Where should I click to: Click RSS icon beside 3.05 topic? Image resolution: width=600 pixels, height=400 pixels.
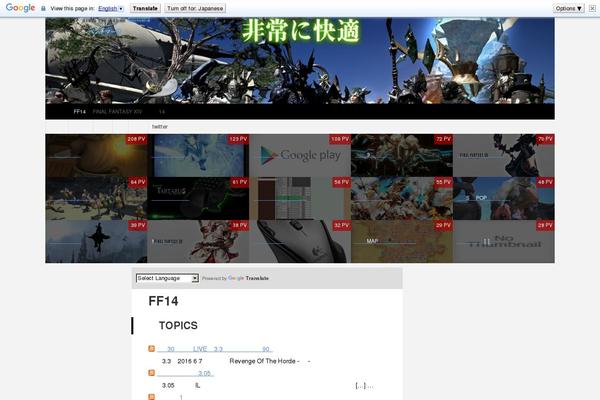click(x=152, y=373)
